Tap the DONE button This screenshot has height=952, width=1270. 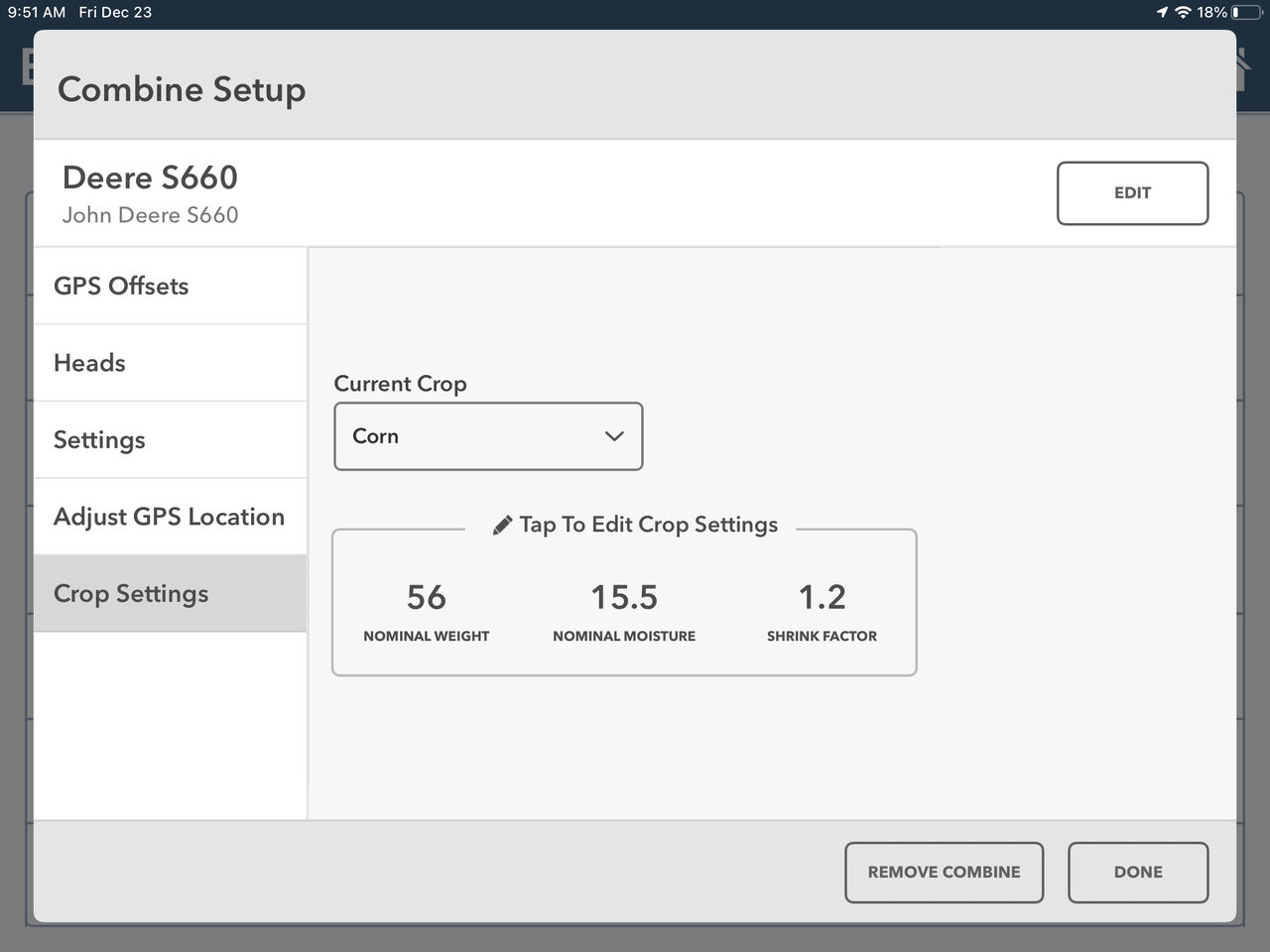[1138, 873]
